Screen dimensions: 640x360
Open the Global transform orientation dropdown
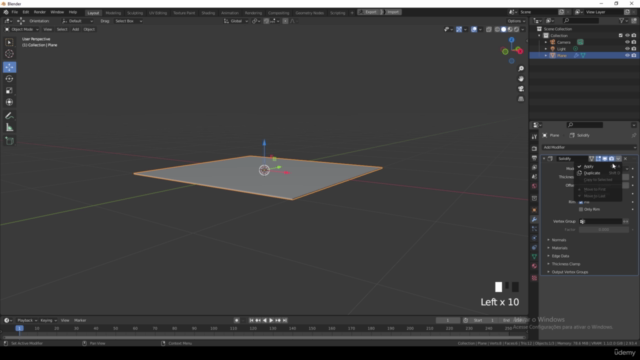tap(236, 21)
